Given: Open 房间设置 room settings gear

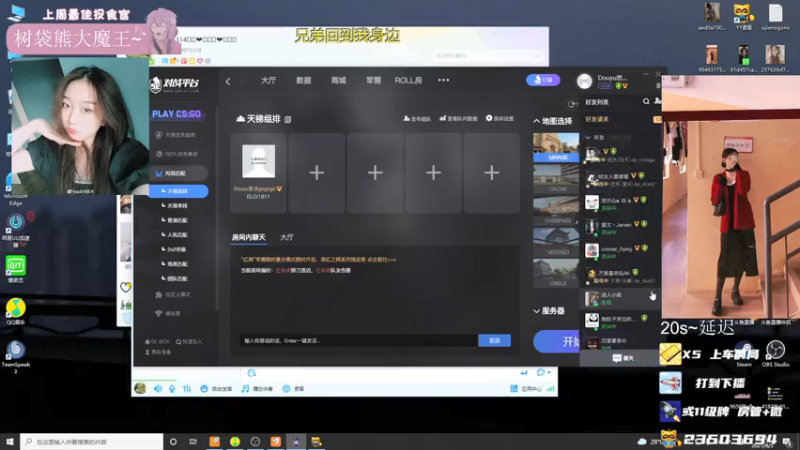Looking at the screenshot, I should [x=500, y=118].
